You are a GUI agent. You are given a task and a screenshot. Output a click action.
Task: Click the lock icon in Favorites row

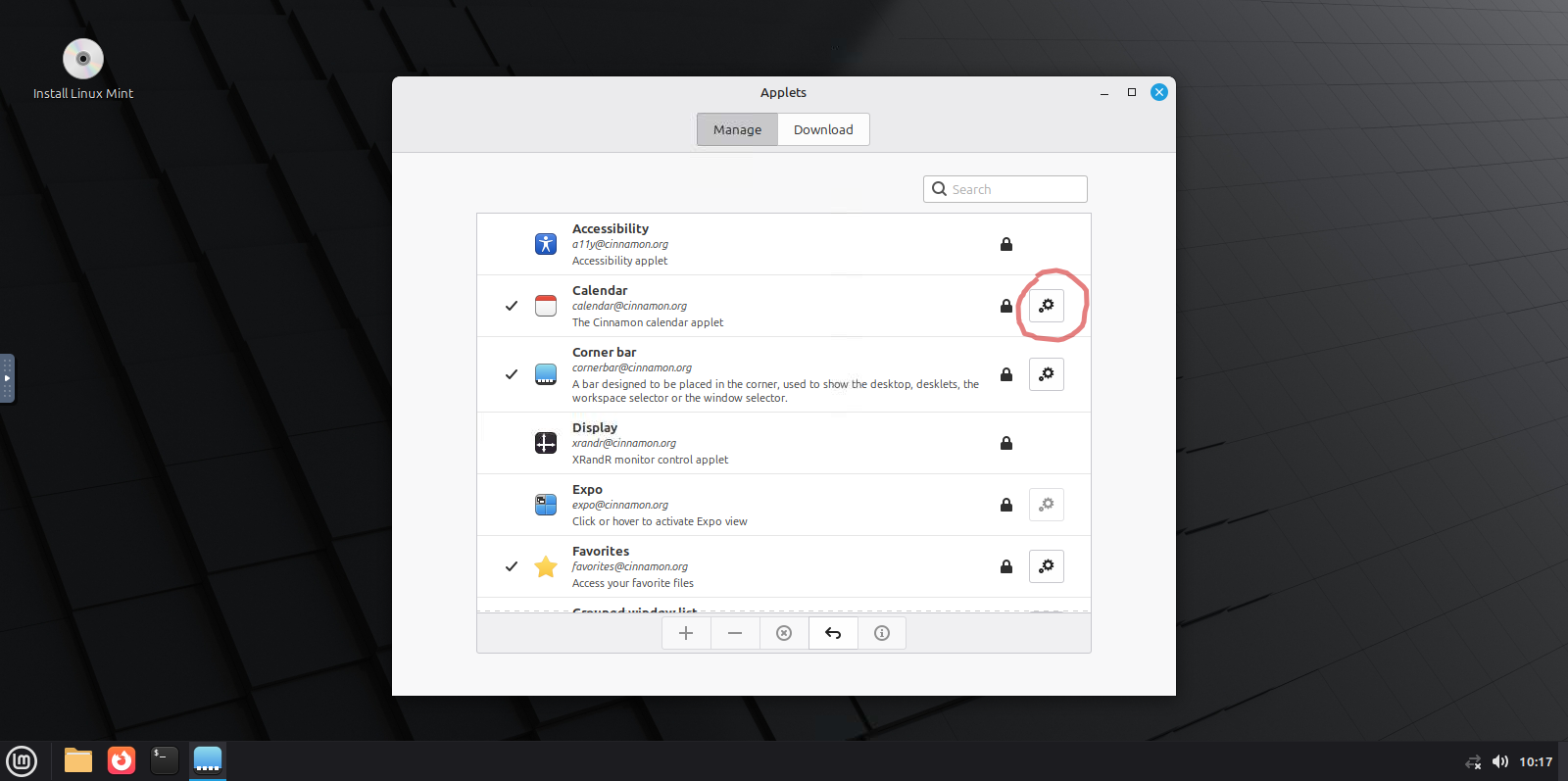1006,566
